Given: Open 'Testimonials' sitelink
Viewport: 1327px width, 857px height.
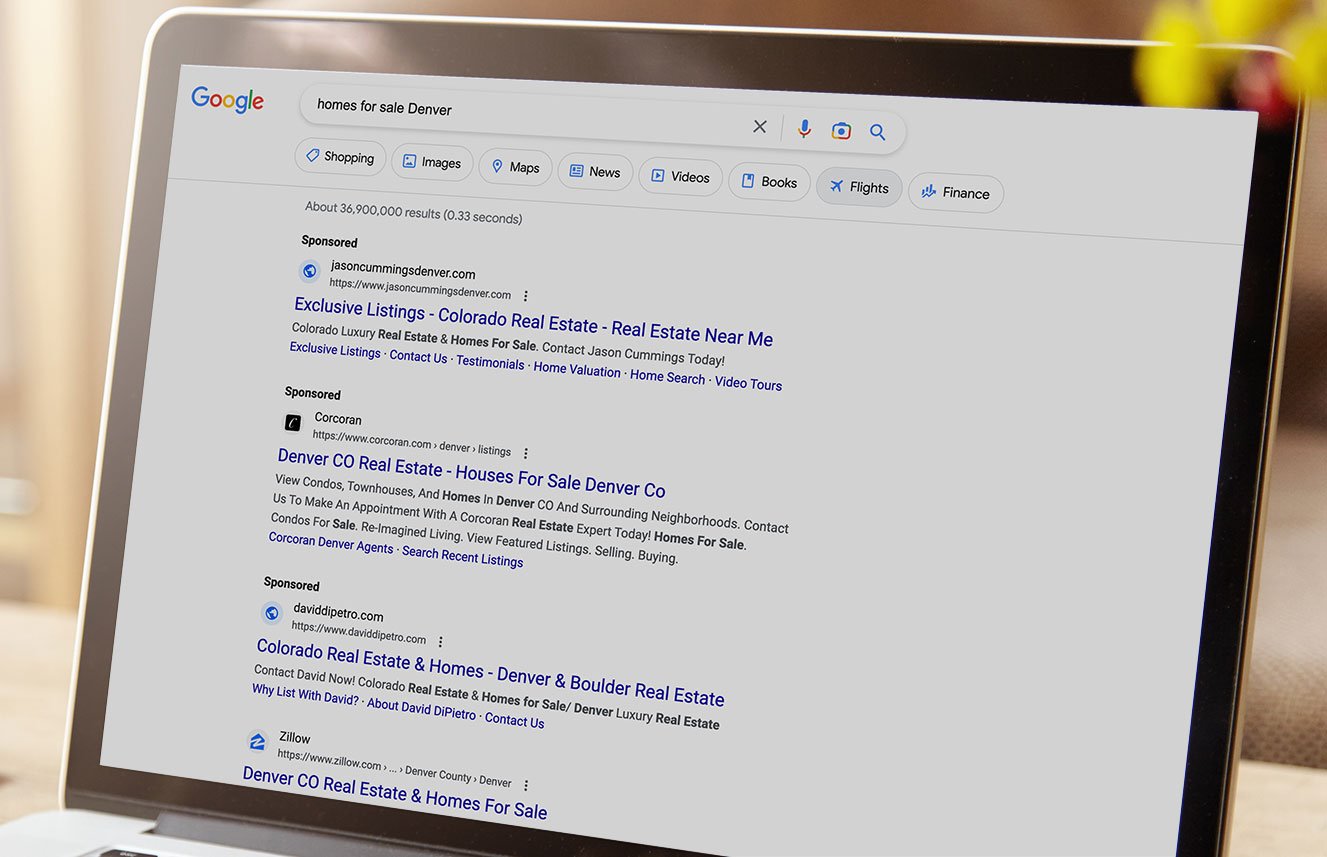Looking at the screenshot, I should point(490,362).
